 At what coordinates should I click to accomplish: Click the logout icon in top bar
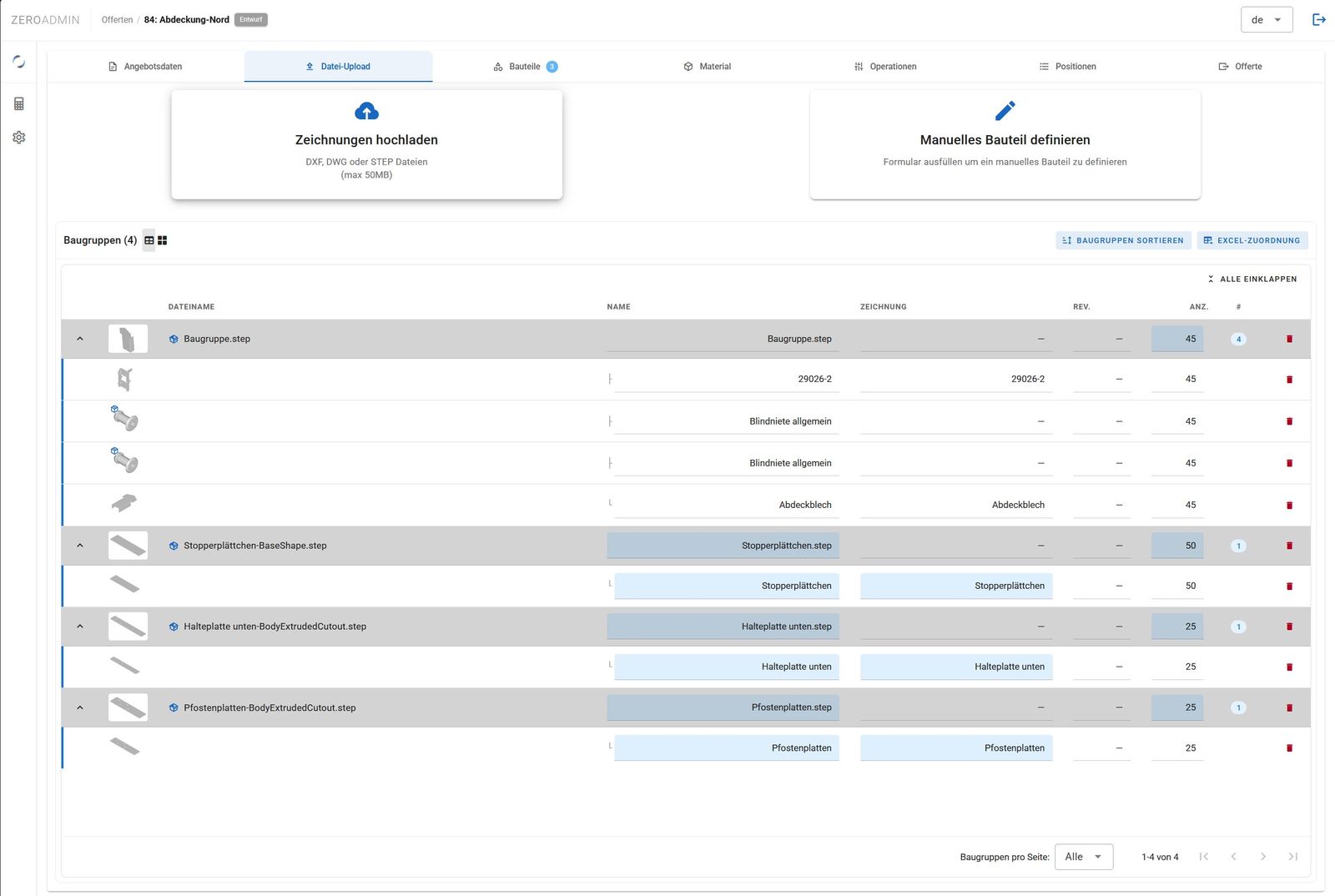[x=1319, y=19]
